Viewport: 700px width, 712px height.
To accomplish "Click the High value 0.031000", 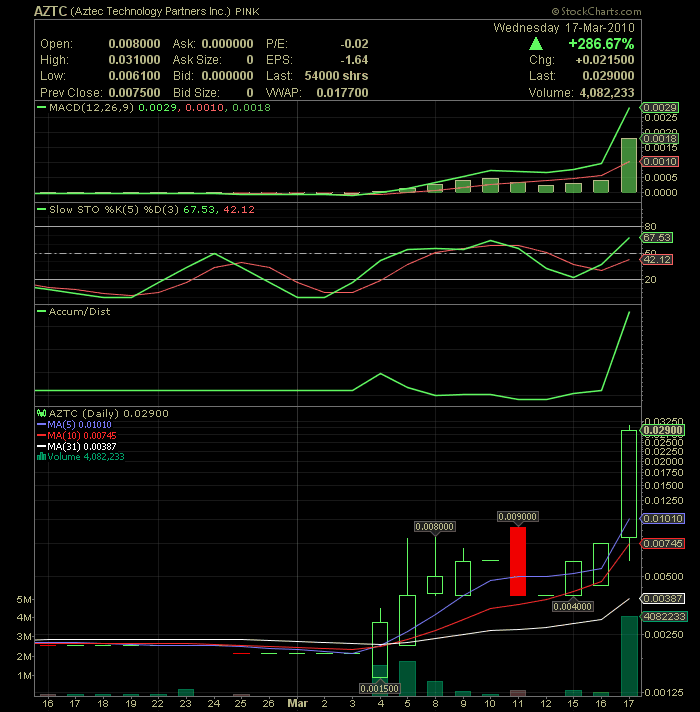I will 134,60.
